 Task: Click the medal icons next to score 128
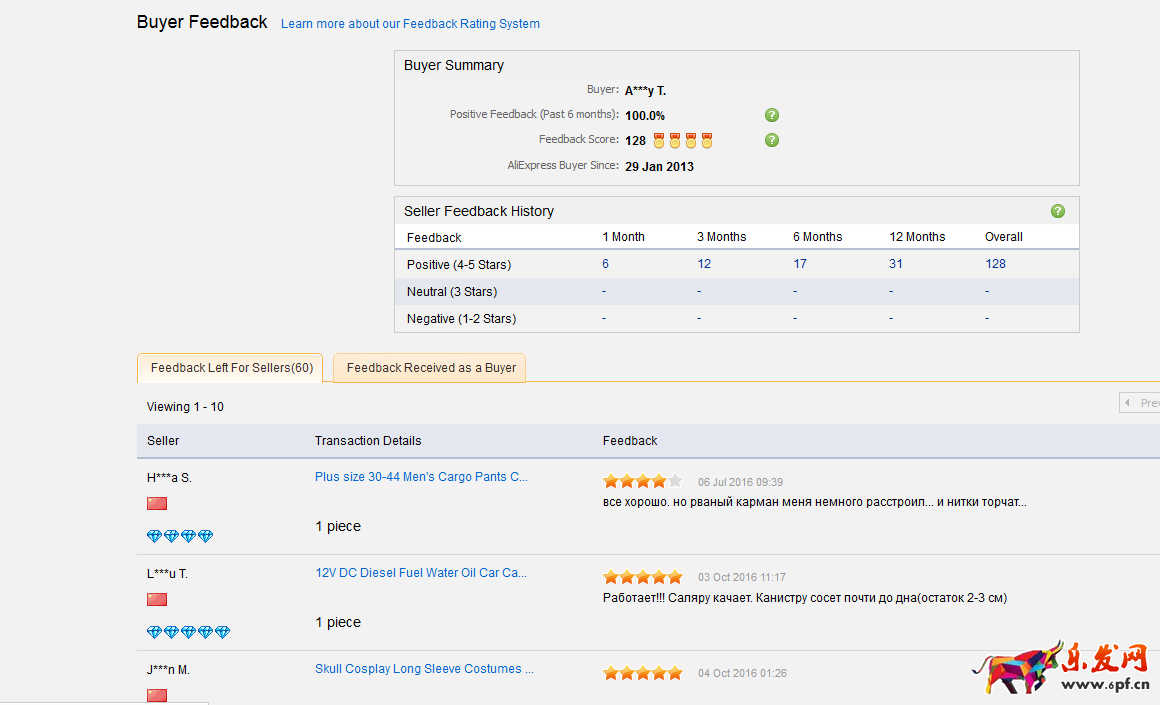tap(683, 141)
